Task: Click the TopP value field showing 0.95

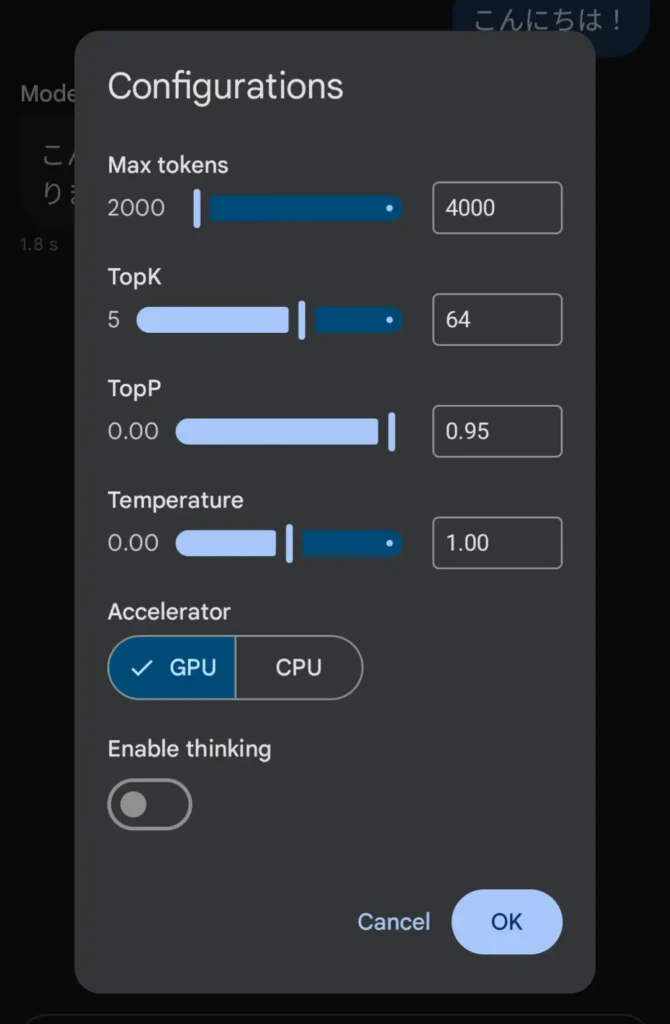Action: [497, 431]
